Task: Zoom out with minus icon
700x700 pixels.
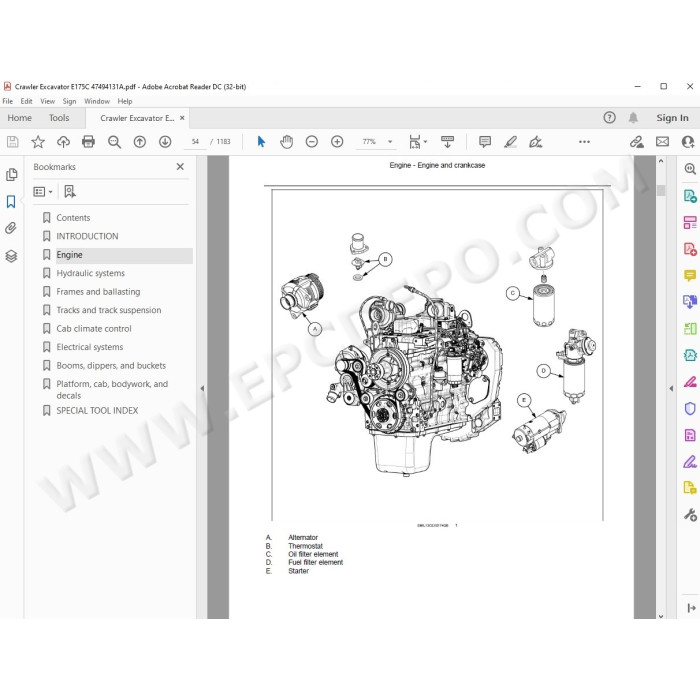Action: pyautogui.click(x=312, y=142)
